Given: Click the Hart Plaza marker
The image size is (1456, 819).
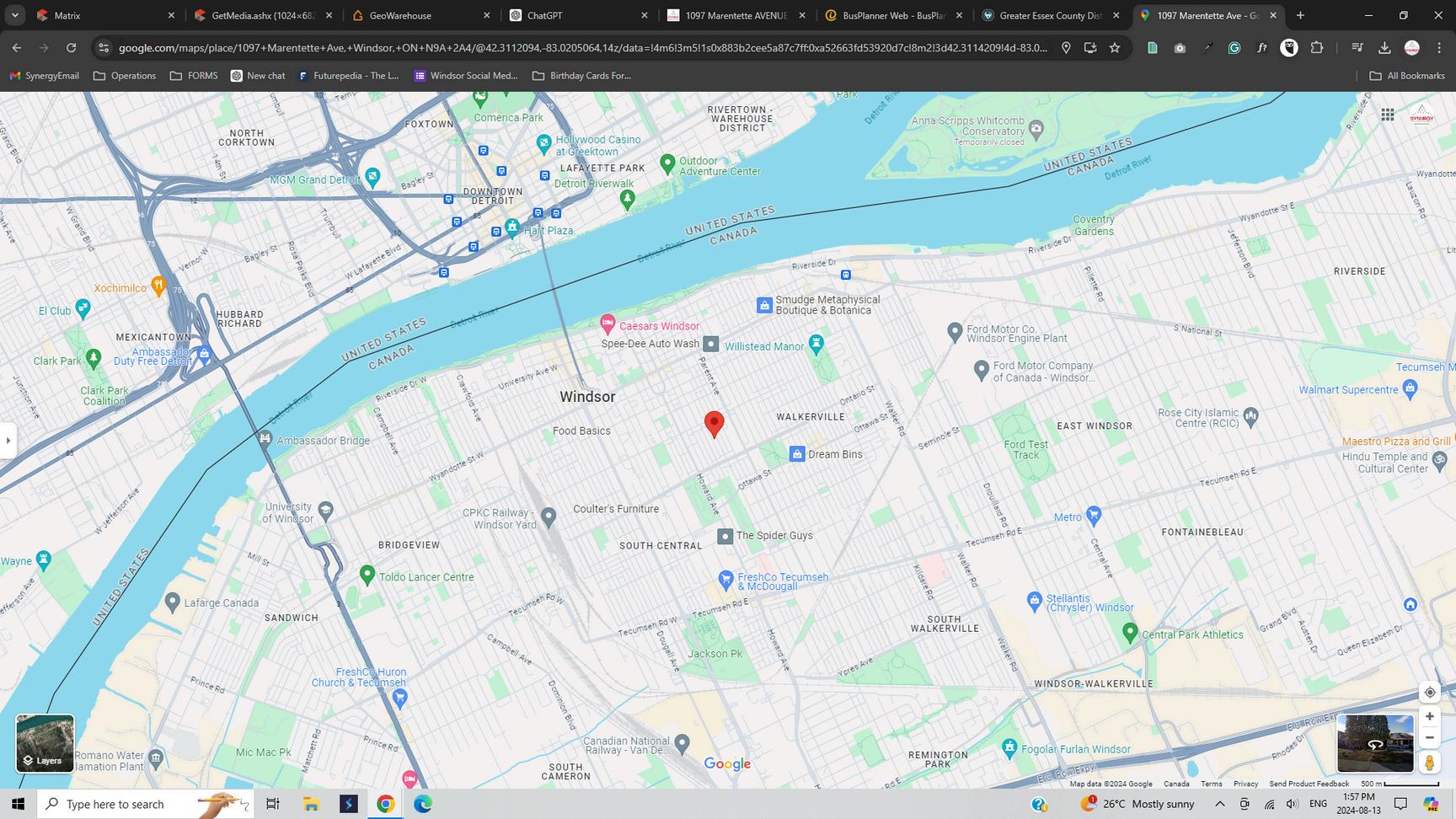Looking at the screenshot, I should (x=511, y=227).
